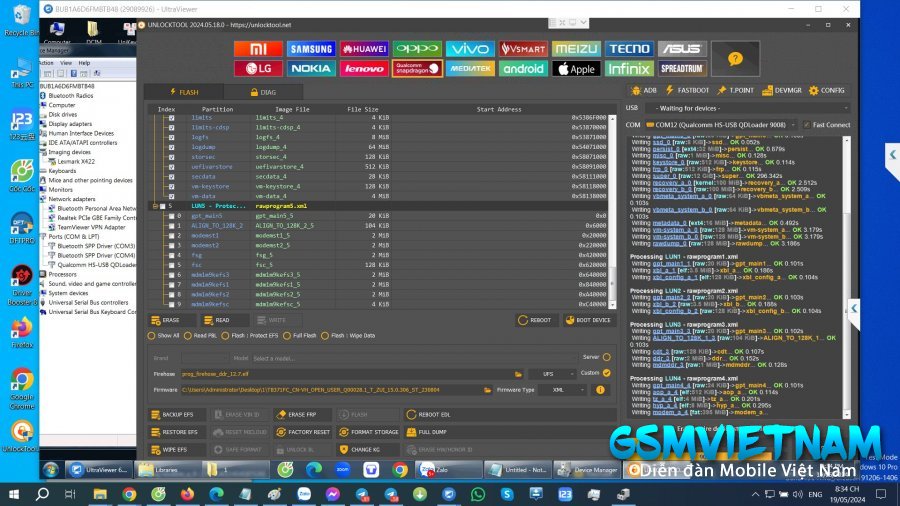This screenshot has height=506, width=900.
Task: Click the FACTORY RESET button
Action: (x=302, y=432)
